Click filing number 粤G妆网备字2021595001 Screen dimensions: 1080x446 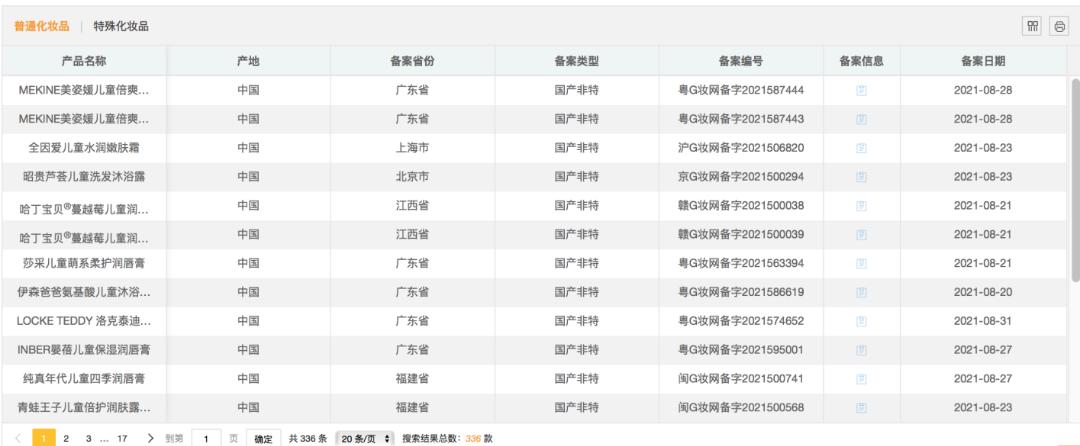click(740, 350)
